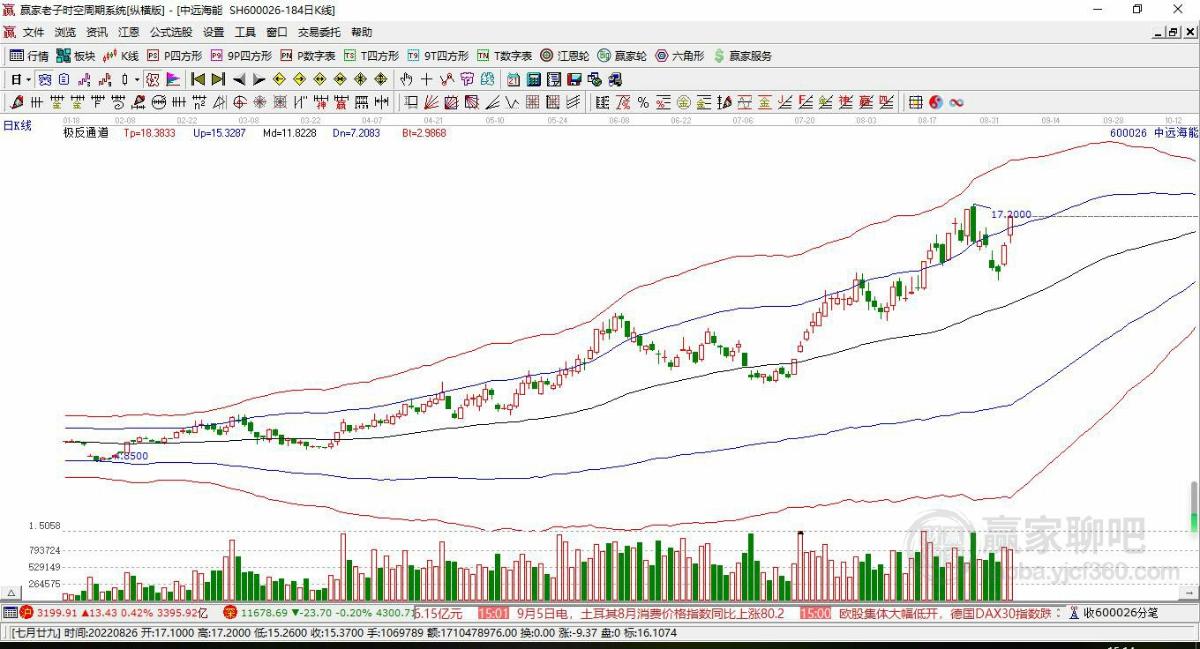
Task: Open the P数字表 tool
Action: [x=308, y=56]
